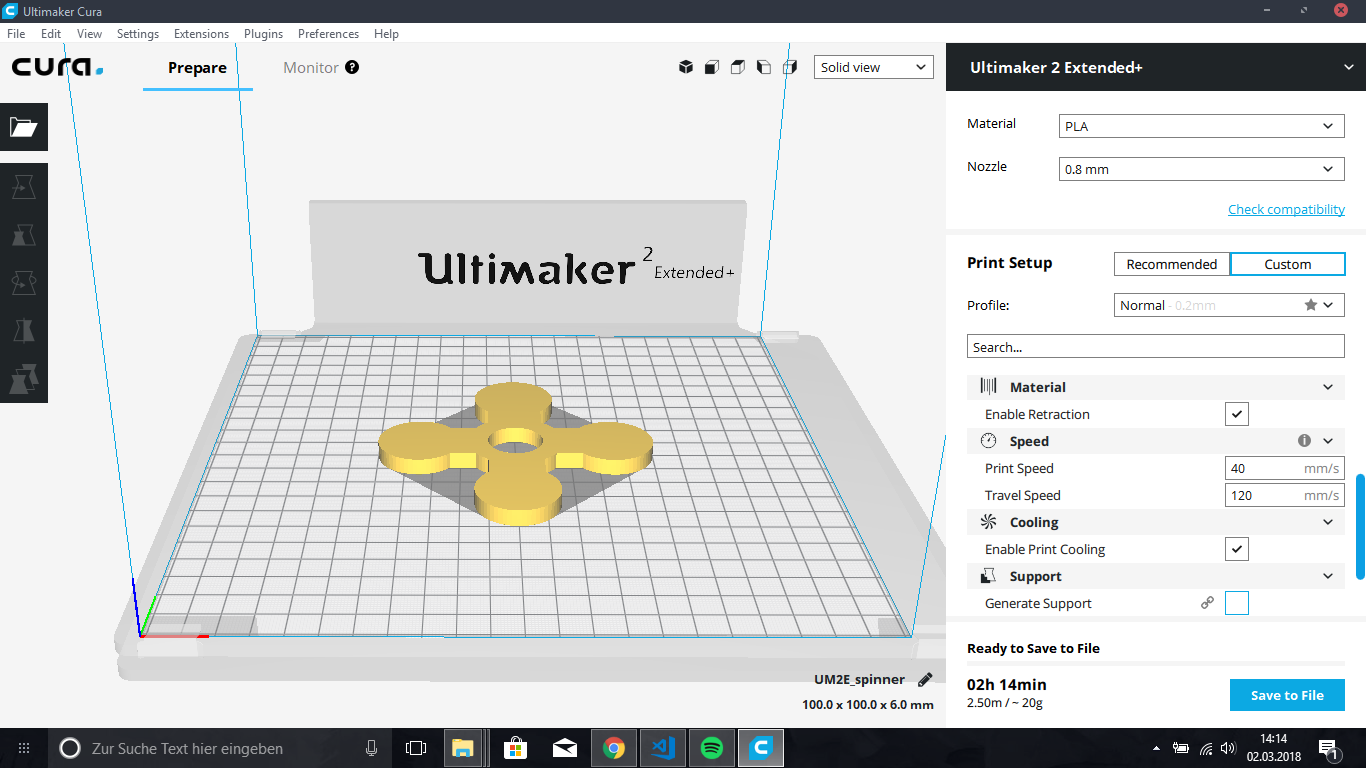Viewport: 1366px width, 768px height.
Task: Open the Windows notification center
Action: point(1329,748)
